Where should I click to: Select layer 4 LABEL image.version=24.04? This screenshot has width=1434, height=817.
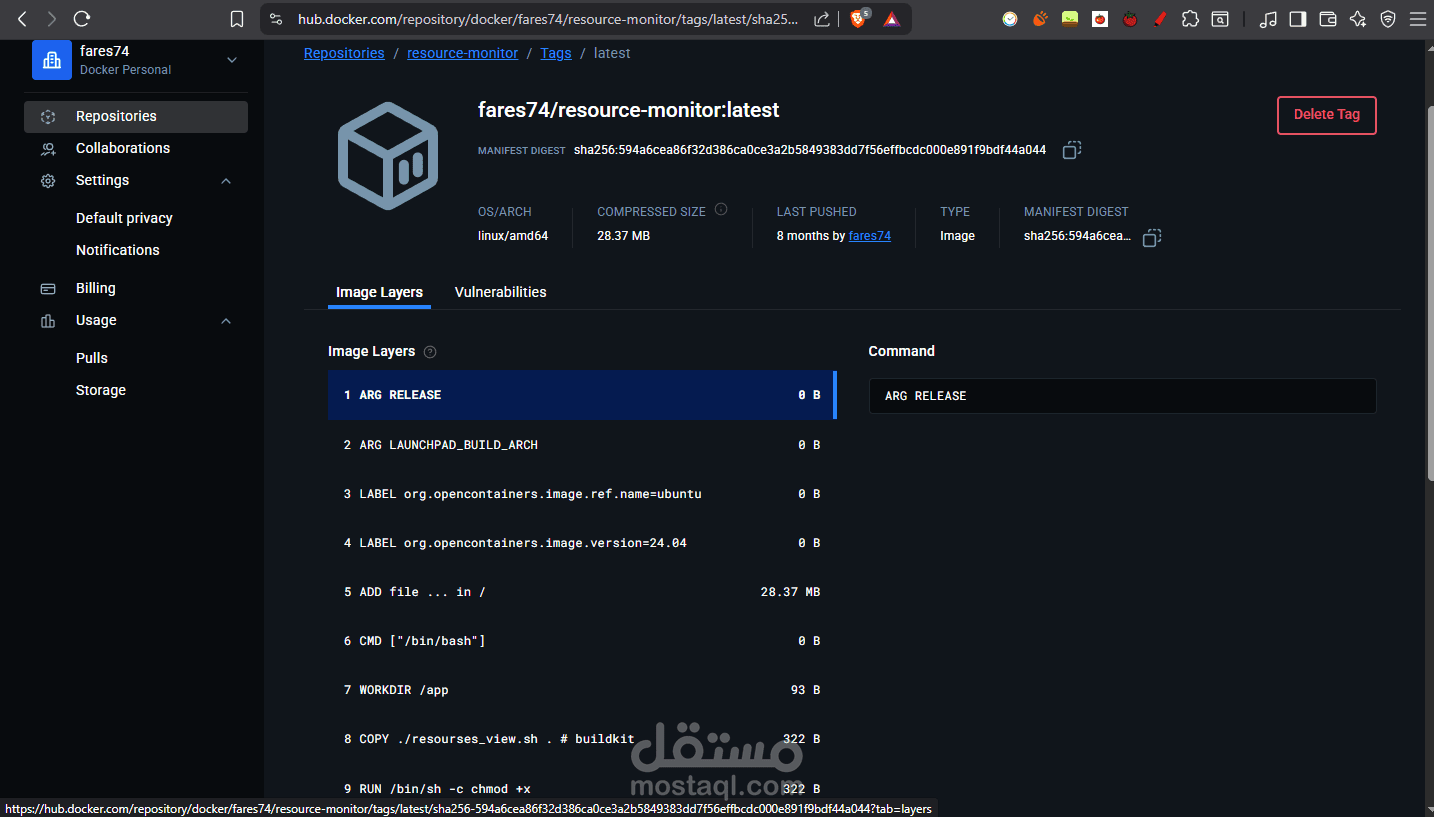pyautogui.click(x=582, y=542)
